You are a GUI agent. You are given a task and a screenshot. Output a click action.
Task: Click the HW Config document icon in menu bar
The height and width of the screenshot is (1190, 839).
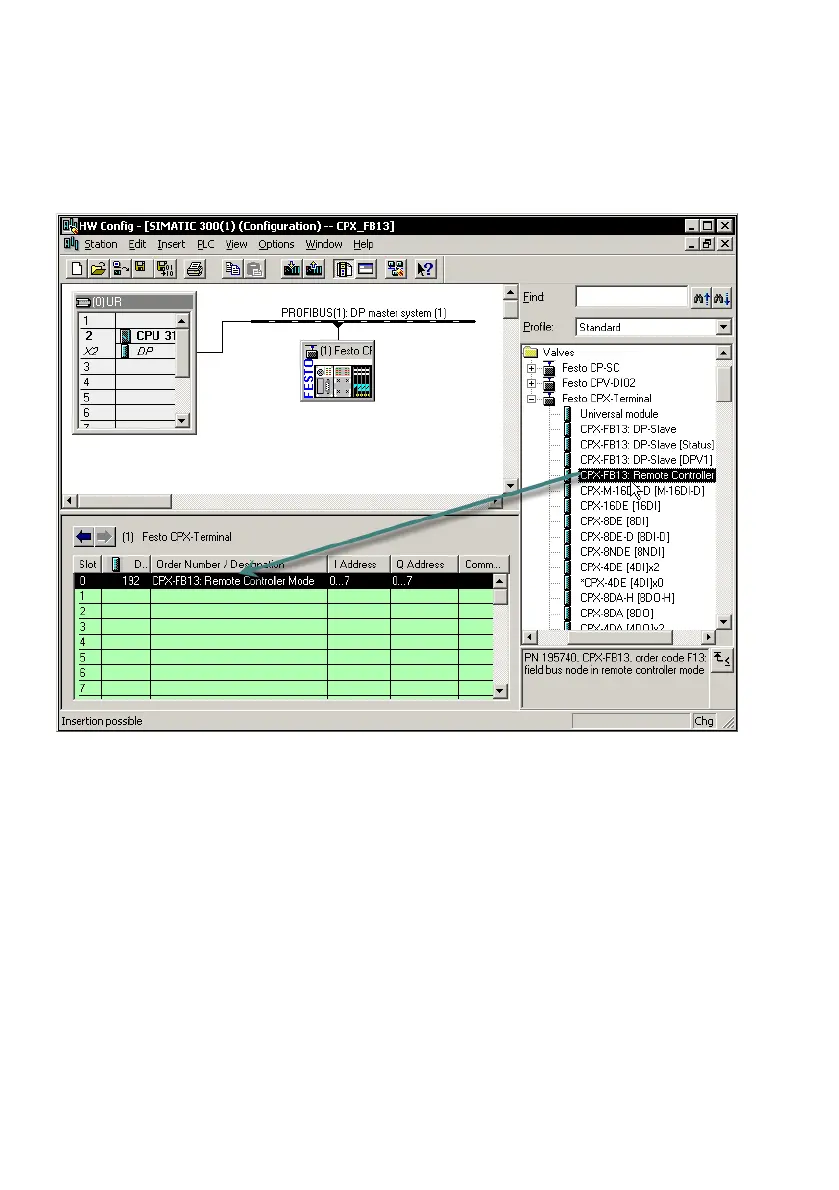pyautogui.click(x=71, y=244)
